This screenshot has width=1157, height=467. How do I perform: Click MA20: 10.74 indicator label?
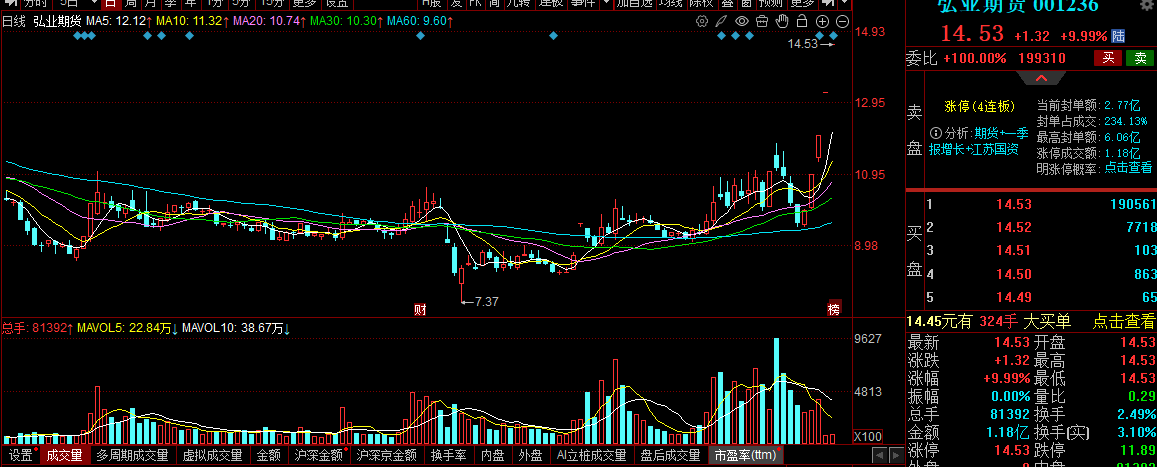click(x=270, y=21)
